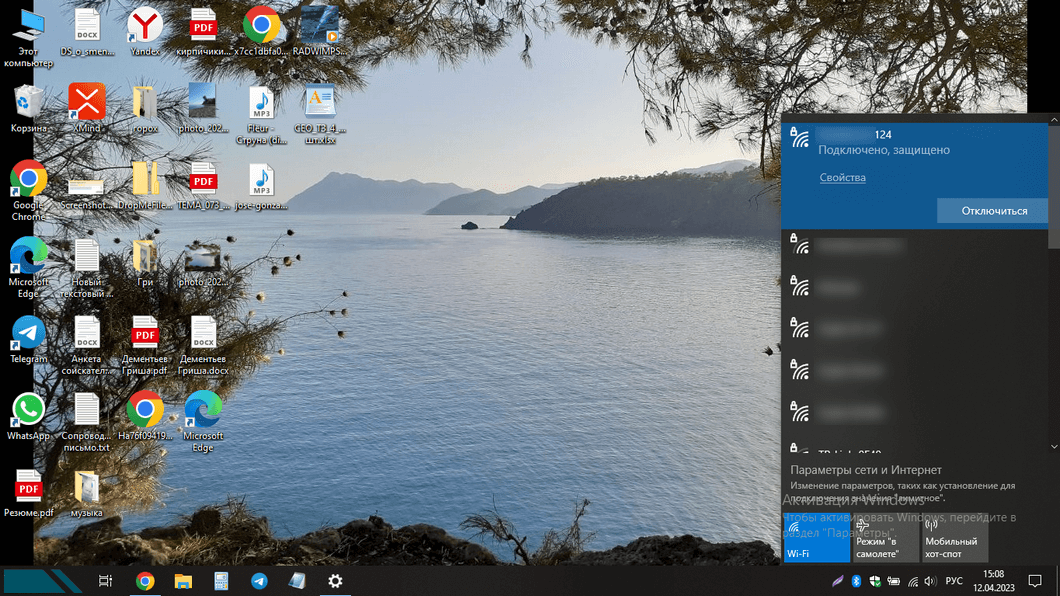Image resolution: width=1060 pixels, height=596 pixels.
Task: Select the Корзина recycle bin icon
Action: pyautogui.click(x=28, y=108)
